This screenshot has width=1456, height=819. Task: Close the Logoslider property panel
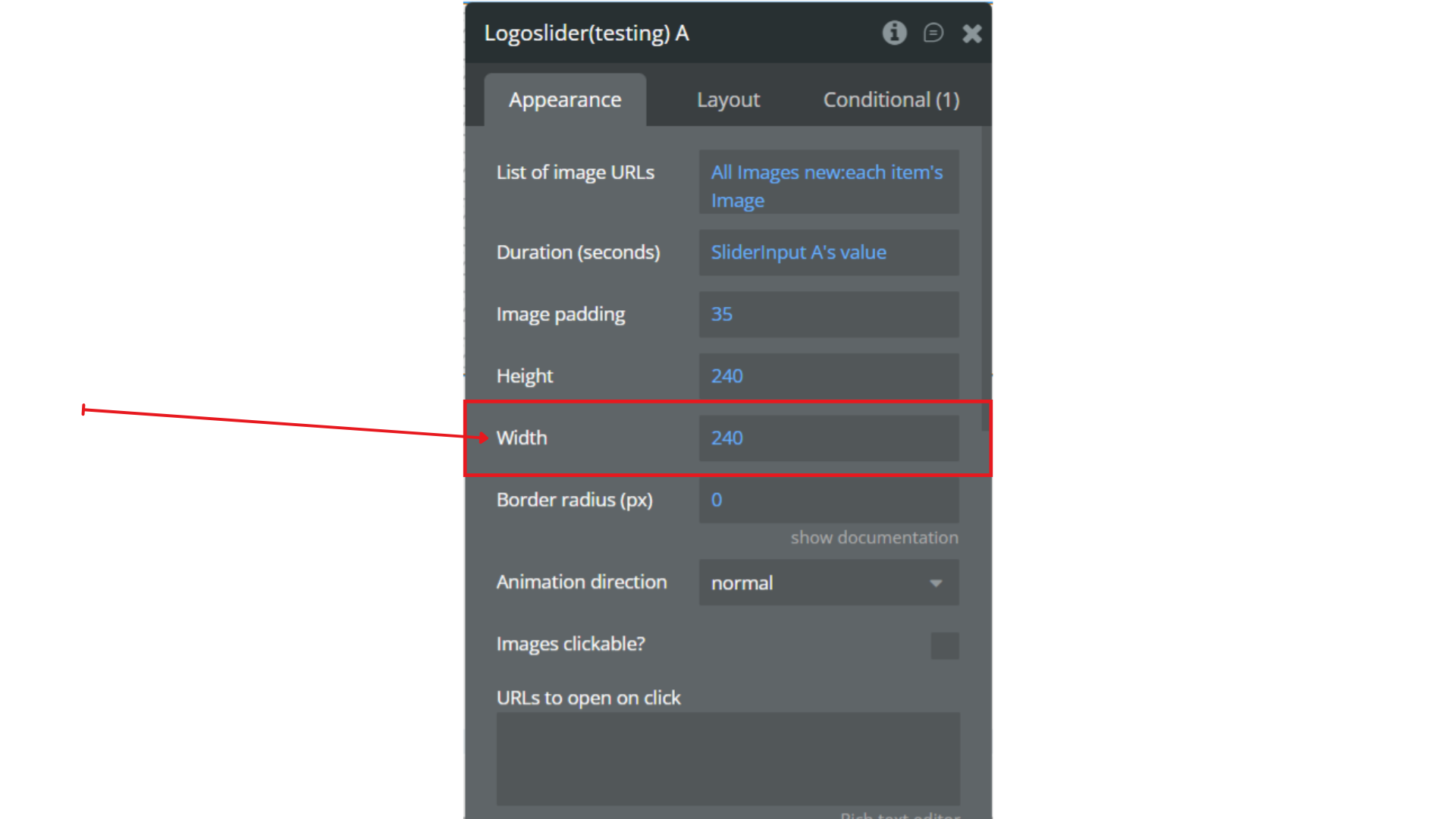click(x=971, y=33)
